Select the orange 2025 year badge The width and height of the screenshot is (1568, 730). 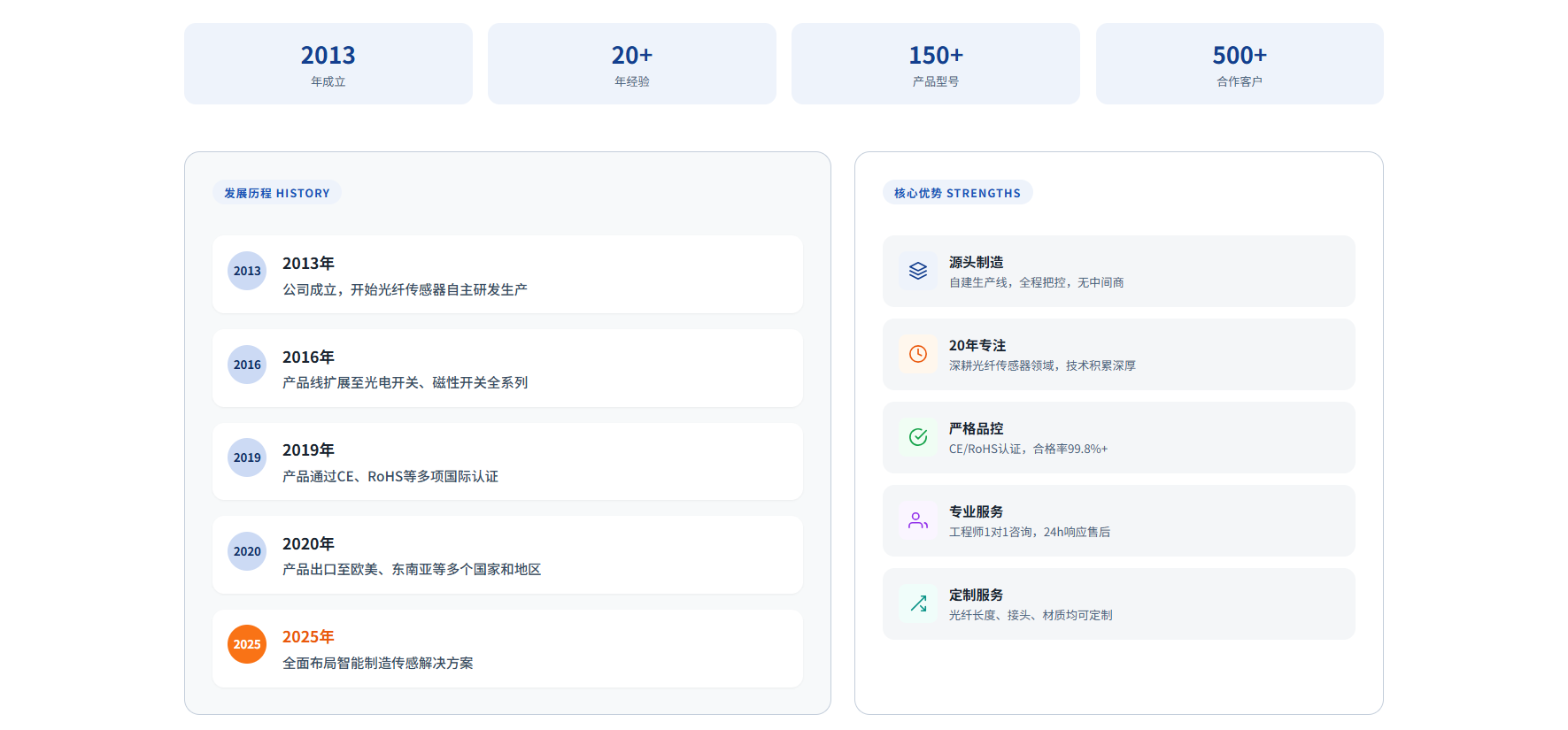[x=247, y=644]
